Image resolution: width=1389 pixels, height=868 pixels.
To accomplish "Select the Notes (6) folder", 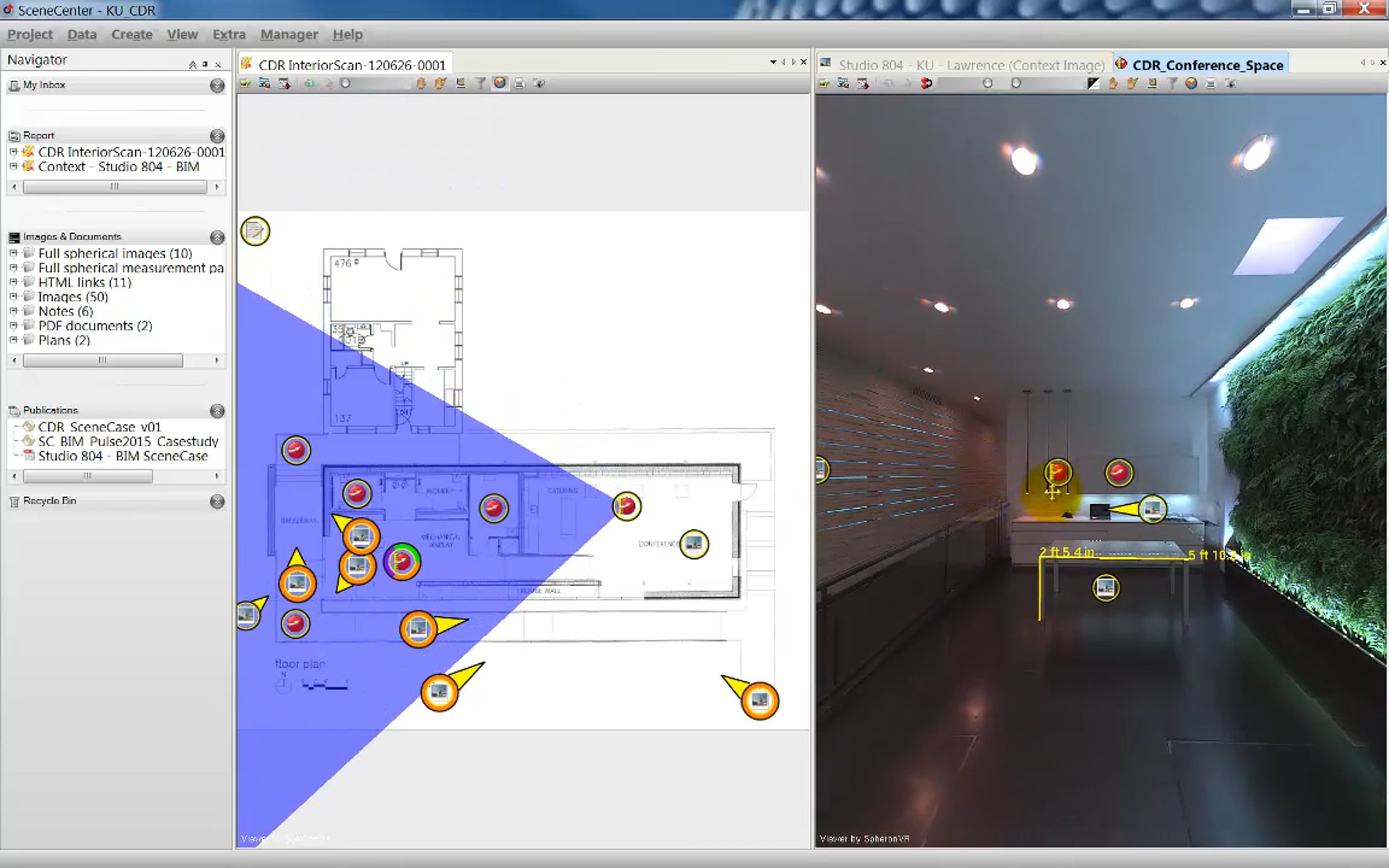I will coord(65,311).
